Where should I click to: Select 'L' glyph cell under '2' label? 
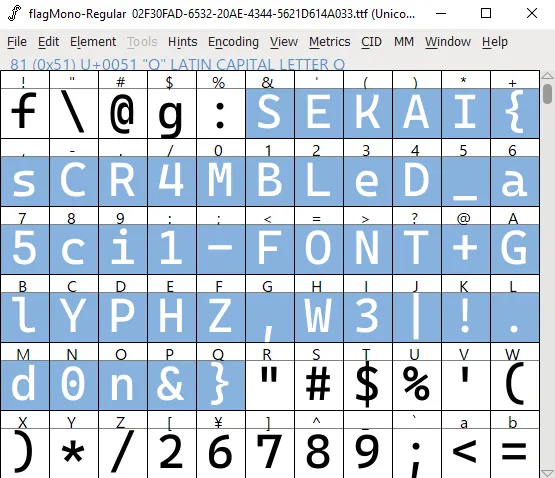click(319, 181)
